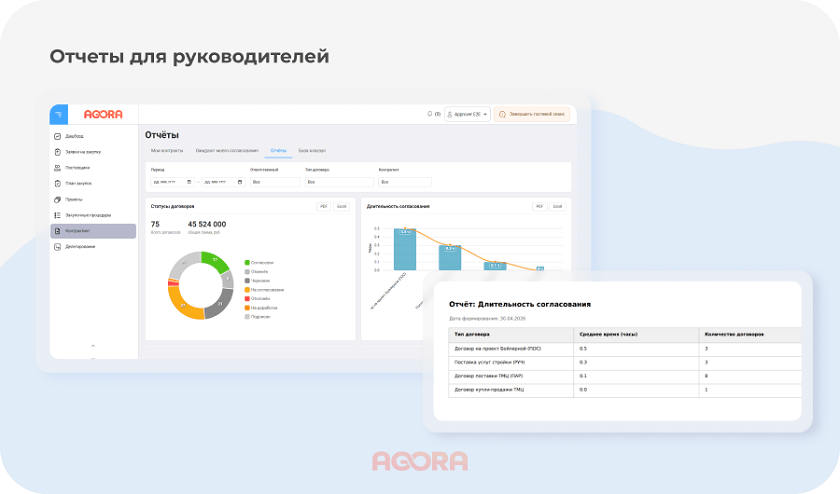Export Статусы договоров chart to PDF
This screenshot has width=840, height=494.
tap(324, 206)
